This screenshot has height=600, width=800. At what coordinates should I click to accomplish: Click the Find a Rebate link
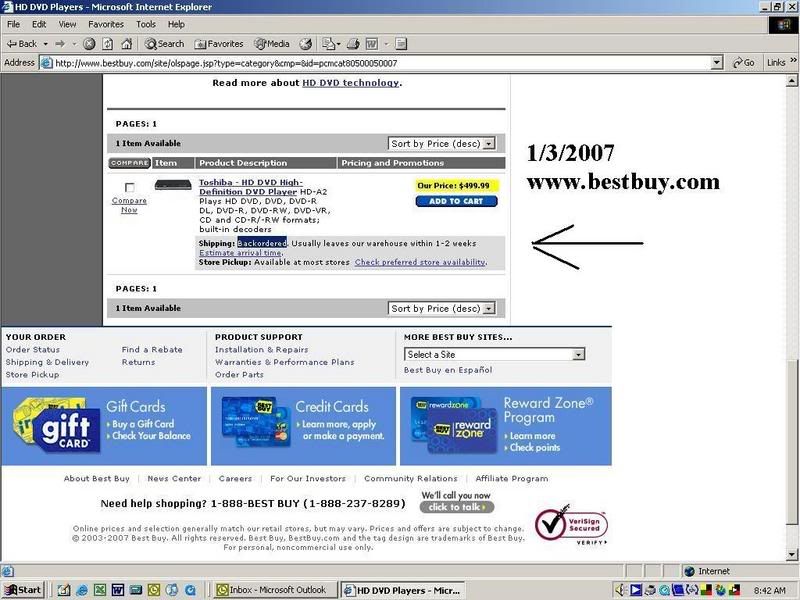[x=152, y=349]
